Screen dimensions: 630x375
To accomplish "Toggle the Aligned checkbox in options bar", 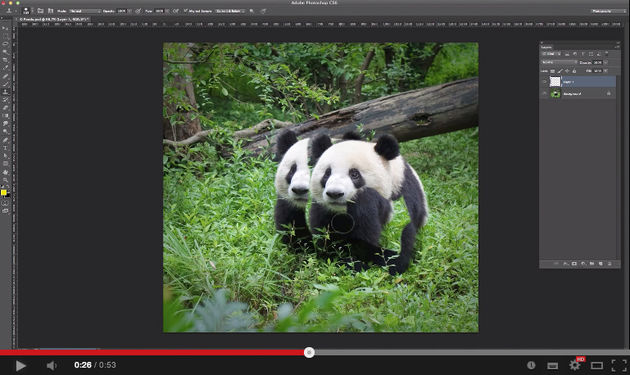I will point(185,10).
